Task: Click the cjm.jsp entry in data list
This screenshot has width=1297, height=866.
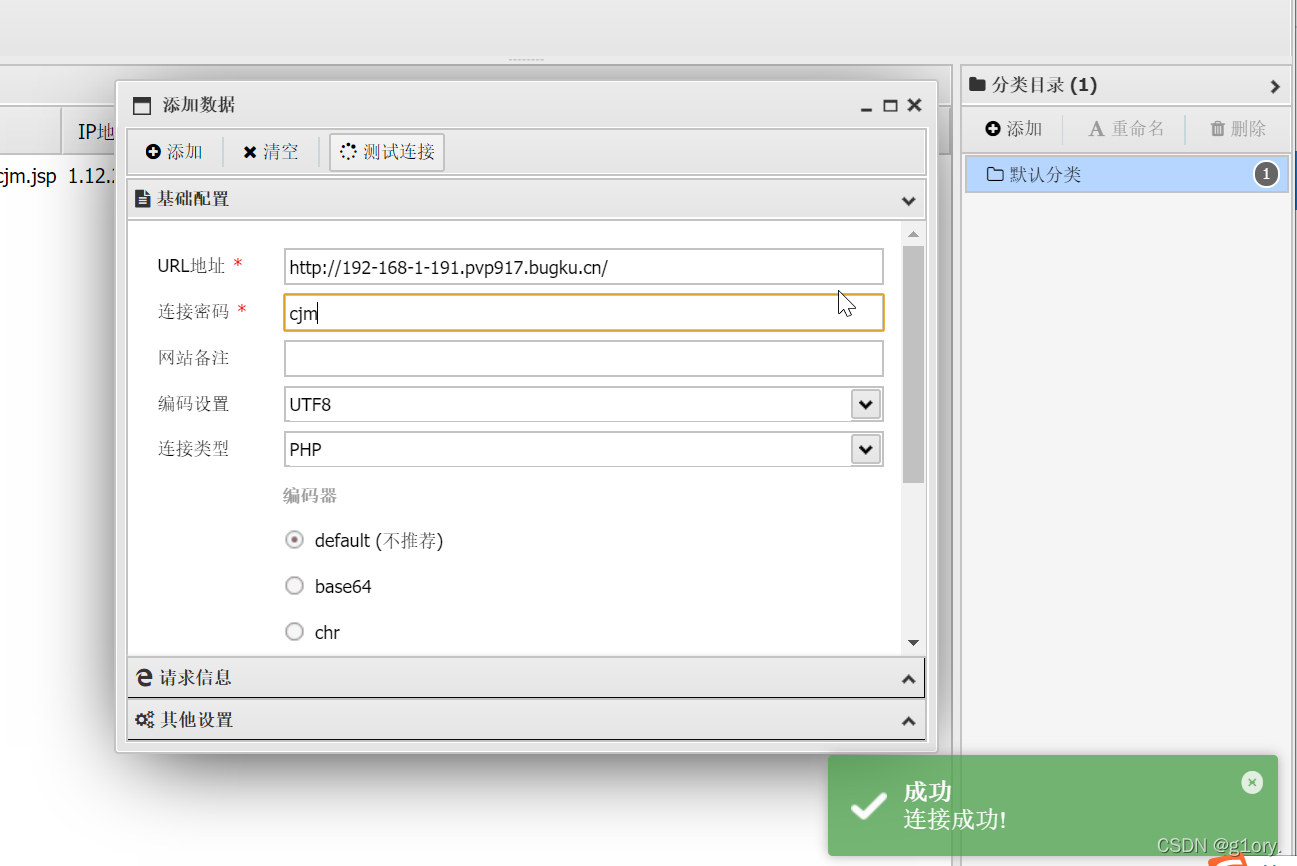Action: pos(28,176)
